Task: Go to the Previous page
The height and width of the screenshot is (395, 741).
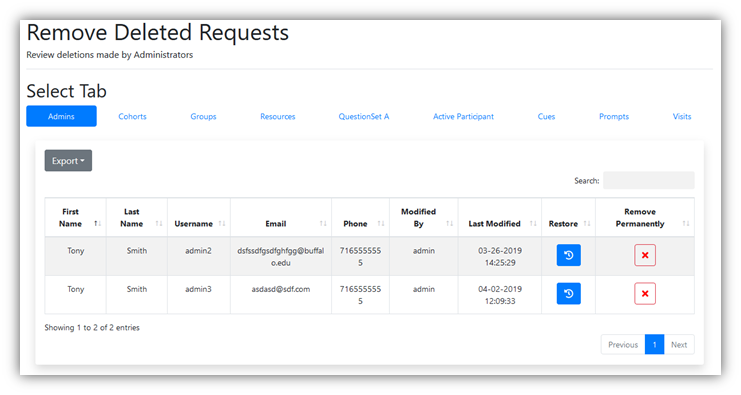Action: (623, 344)
